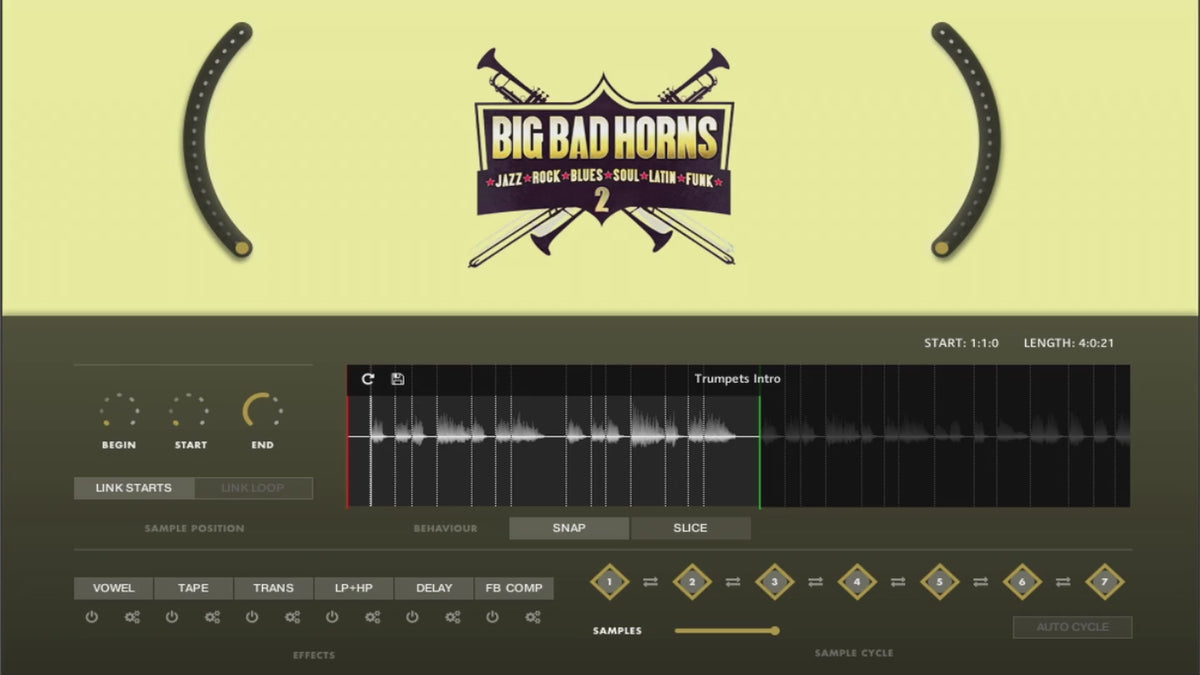Choose the SLICE behaviour button
Image resolution: width=1200 pixels, height=675 pixels.
tap(690, 528)
